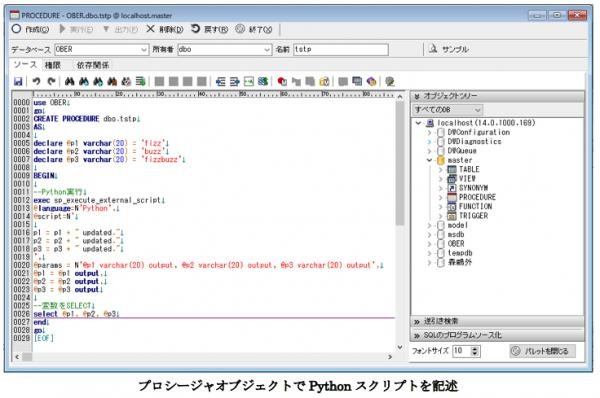Click the editor's vertical scrollbar thumb
Image resolution: width=600 pixels, height=398 pixels.
tap(400, 163)
